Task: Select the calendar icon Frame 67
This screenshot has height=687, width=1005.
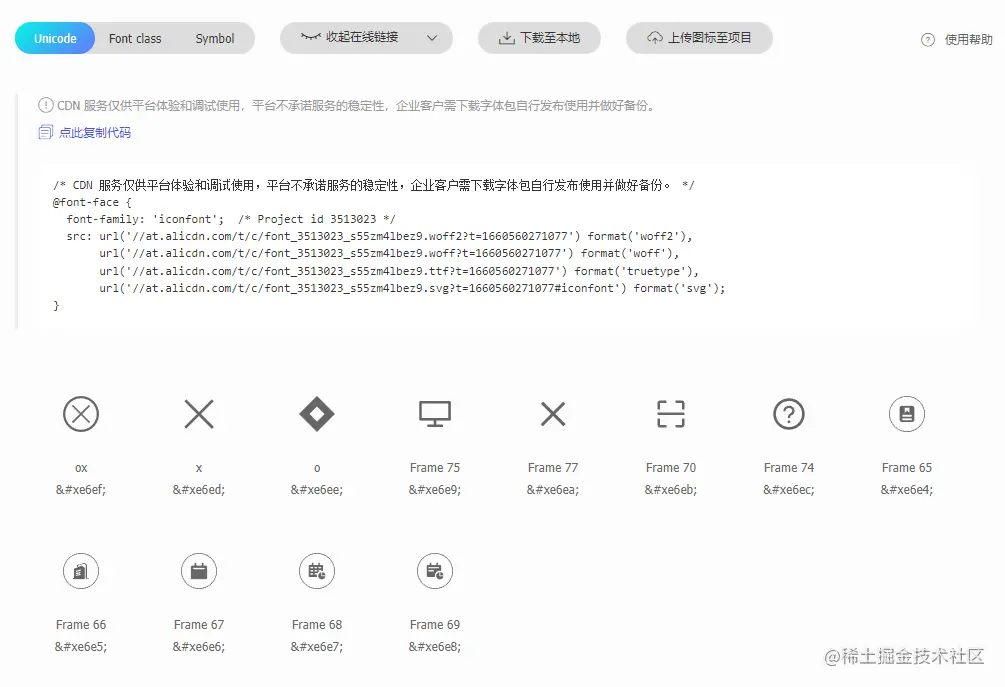Action: (199, 571)
